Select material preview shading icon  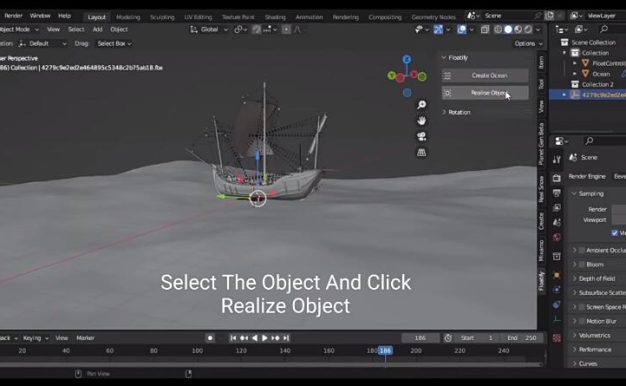[518, 29]
